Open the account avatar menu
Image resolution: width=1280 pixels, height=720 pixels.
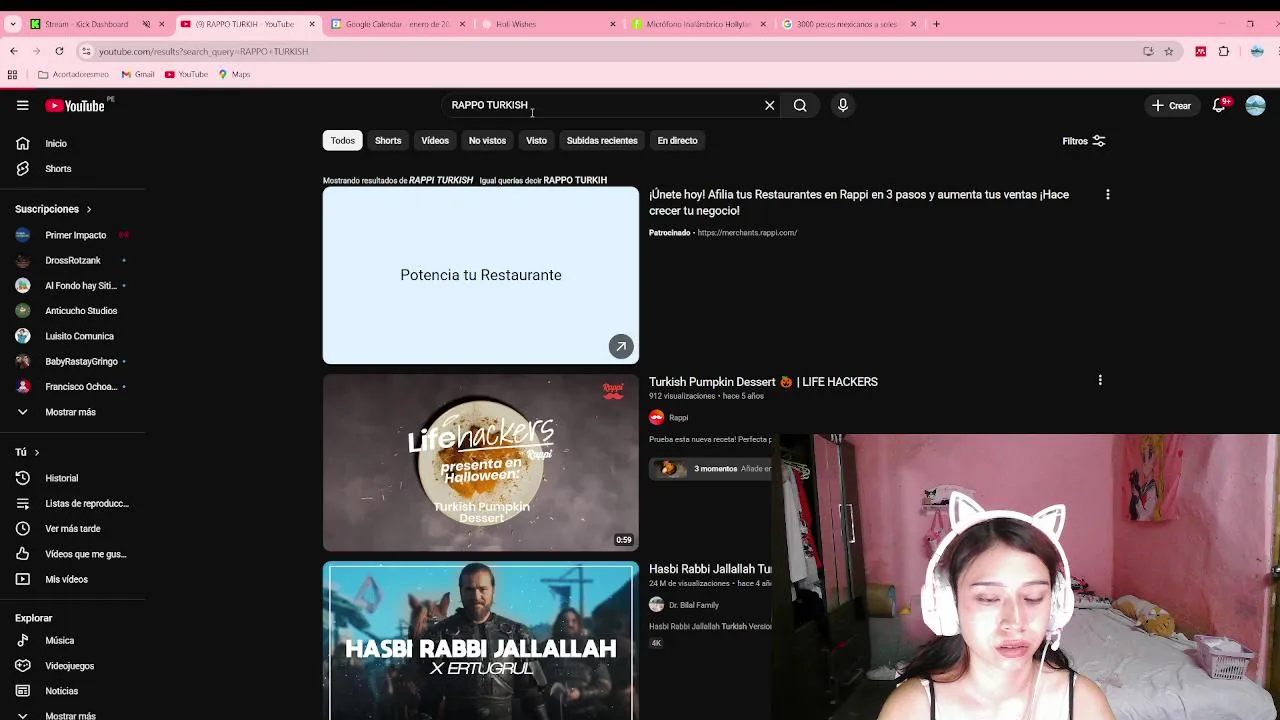click(1256, 105)
